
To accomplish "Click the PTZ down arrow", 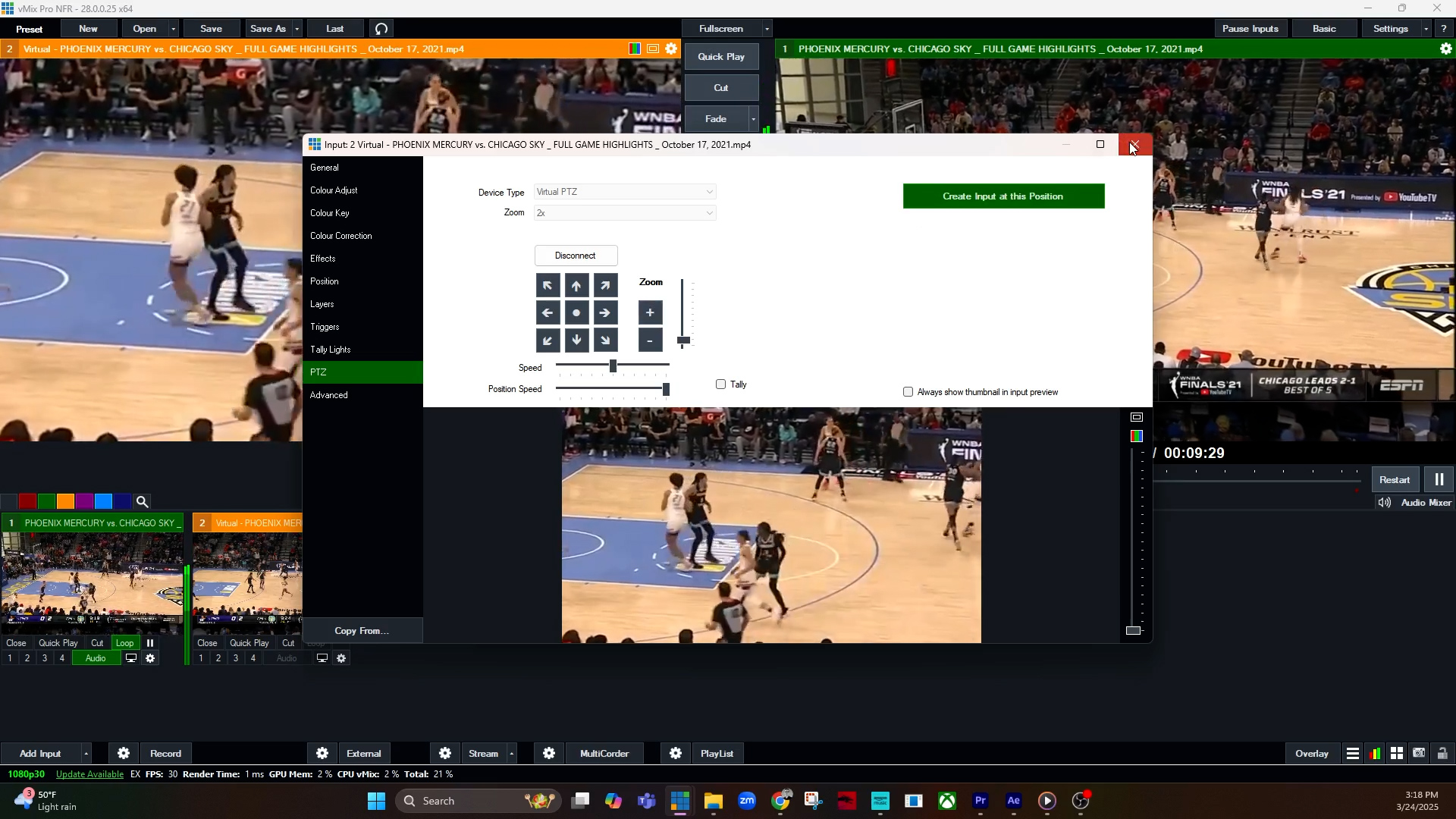I will [x=576, y=340].
